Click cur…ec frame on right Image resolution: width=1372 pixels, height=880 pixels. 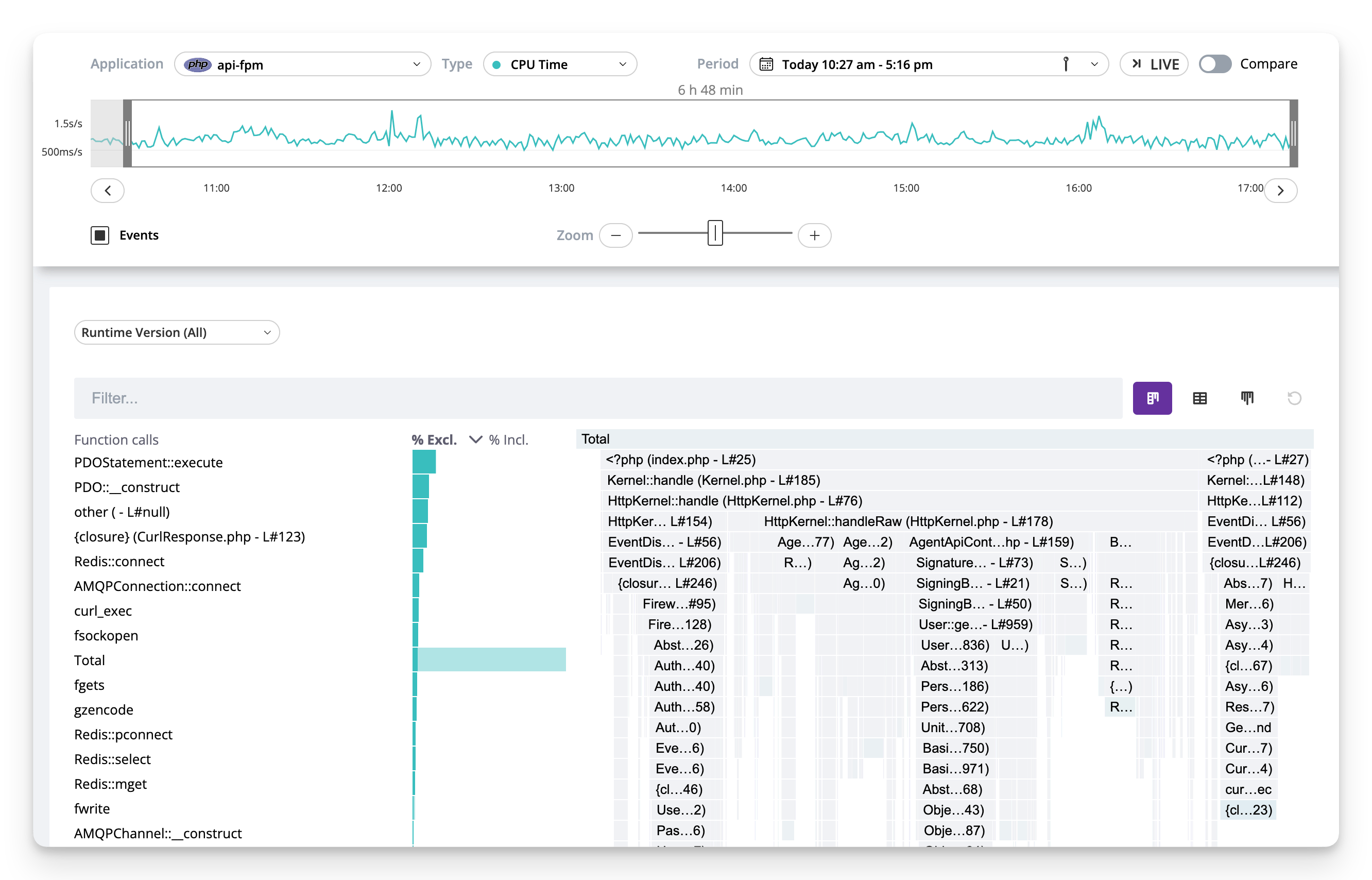(x=1248, y=789)
